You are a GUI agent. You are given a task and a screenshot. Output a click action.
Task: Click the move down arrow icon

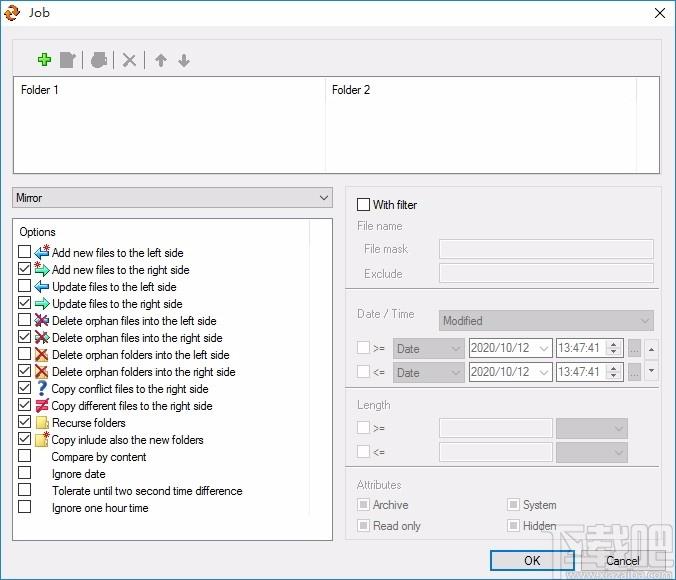pos(184,60)
